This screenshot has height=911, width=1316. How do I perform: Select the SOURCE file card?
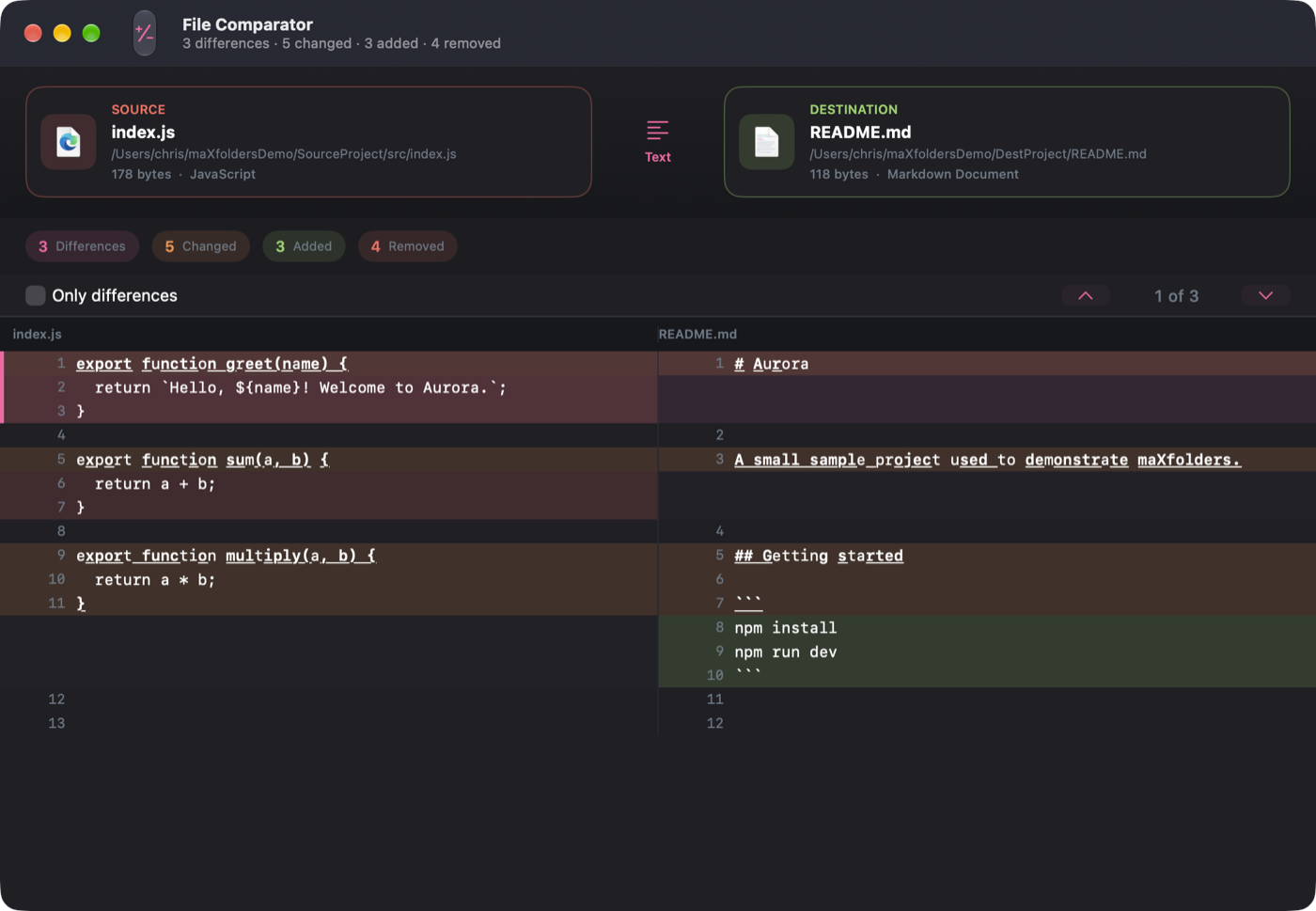click(x=308, y=142)
